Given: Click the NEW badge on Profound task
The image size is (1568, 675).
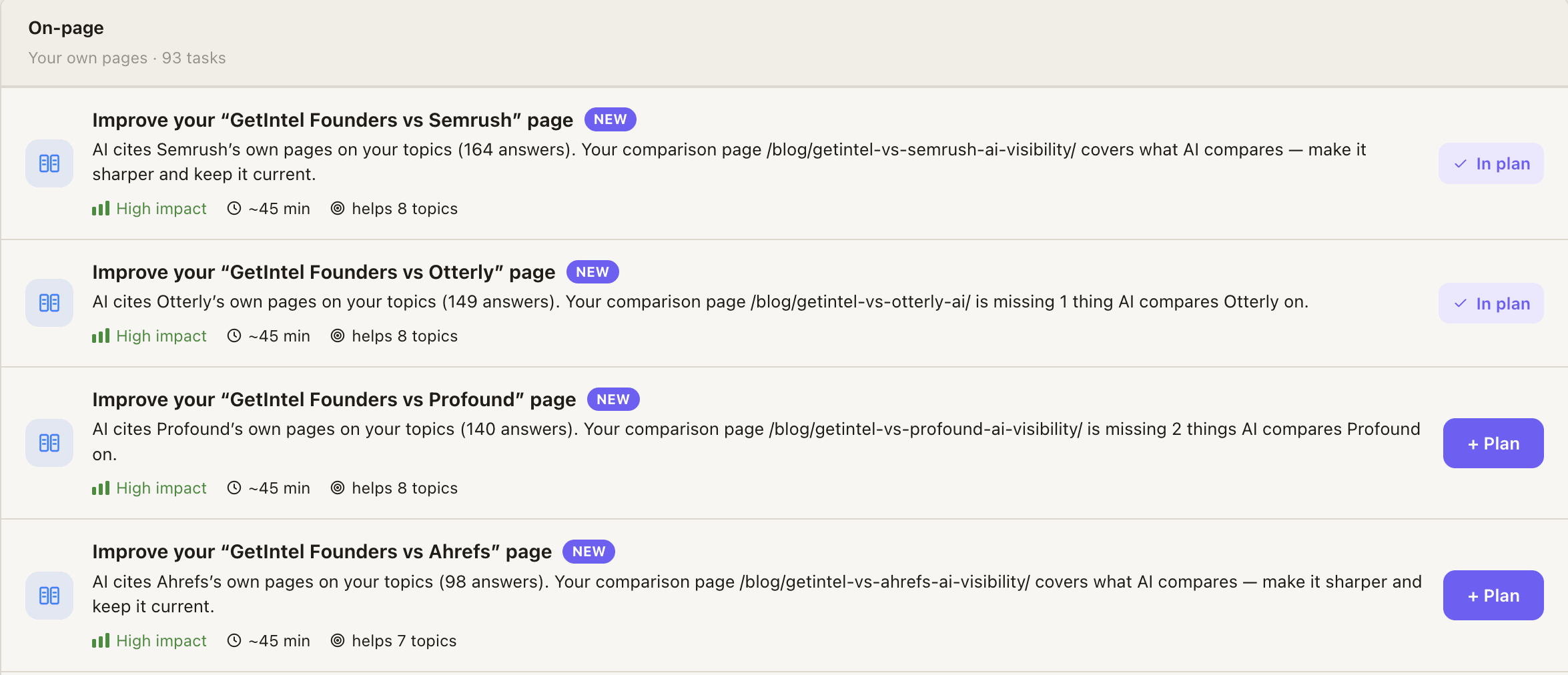Looking at the screenshot, I should click(613, 400).
